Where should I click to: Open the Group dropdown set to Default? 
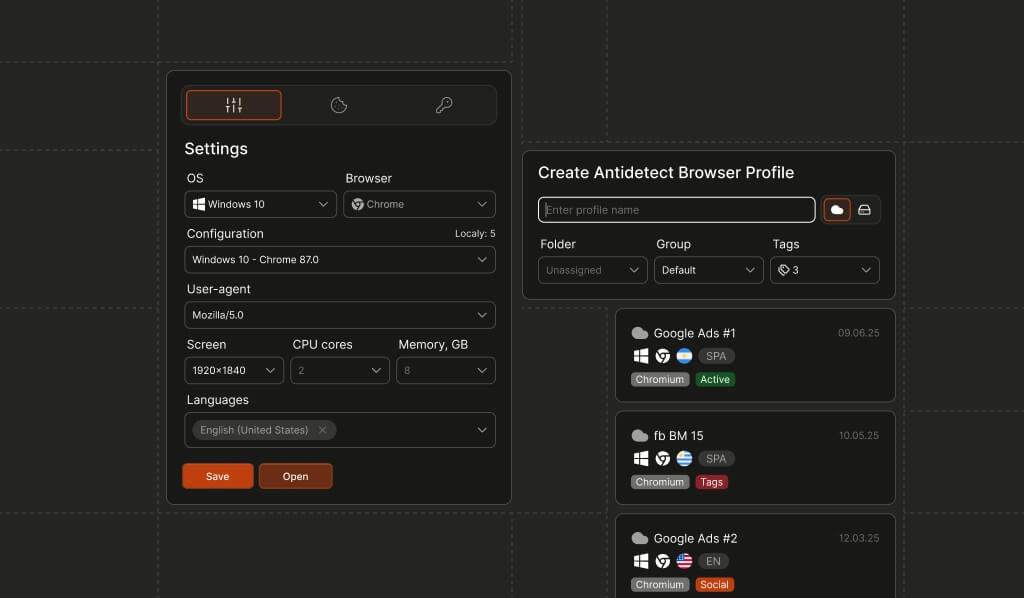pos(708,270)
